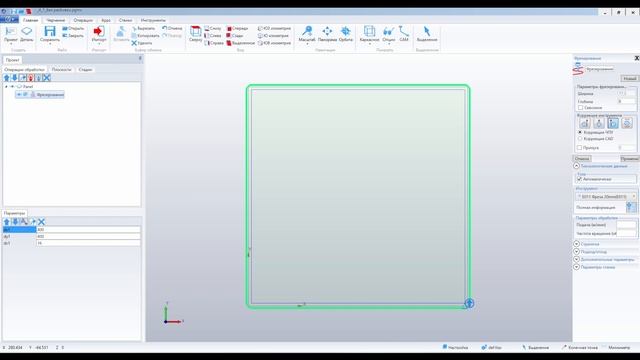Switch to the Стадии tab
Screen dimensions: 640x360
pos(85,70)
